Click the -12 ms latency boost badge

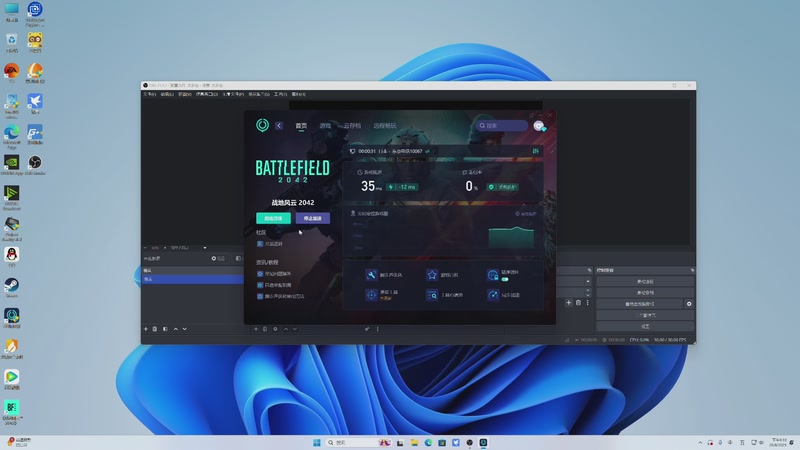[x=403, y=187]
